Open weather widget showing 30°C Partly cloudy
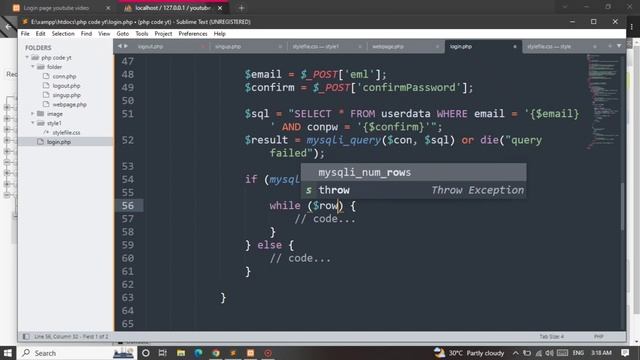Viewport: 640px width, 360px height. [x=469, y=353]
